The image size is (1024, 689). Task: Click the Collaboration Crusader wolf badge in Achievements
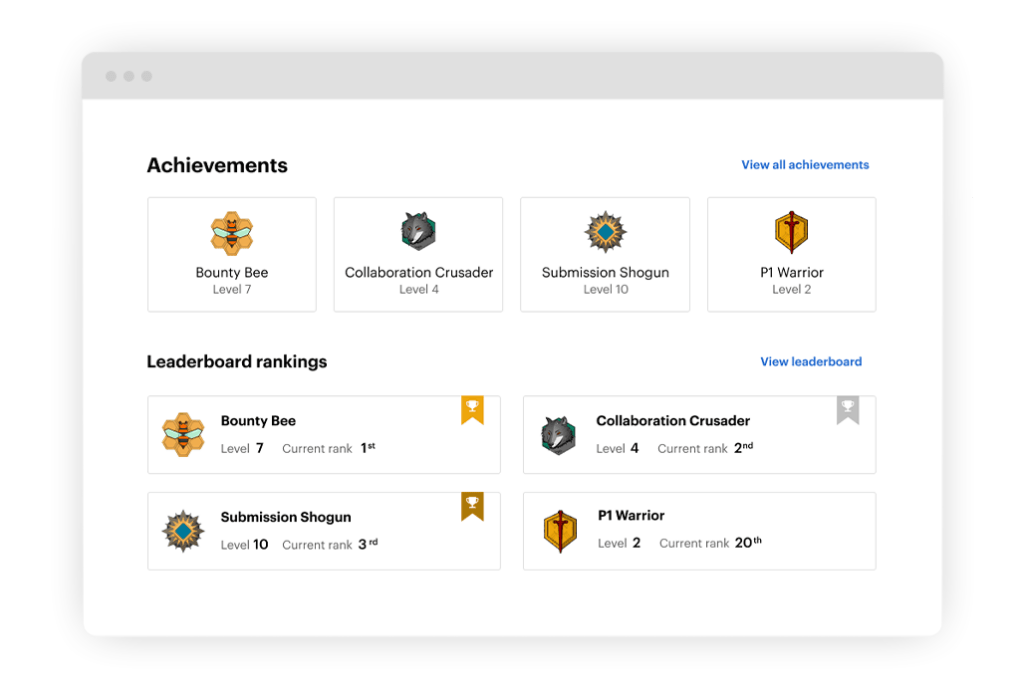click(418, 231)
